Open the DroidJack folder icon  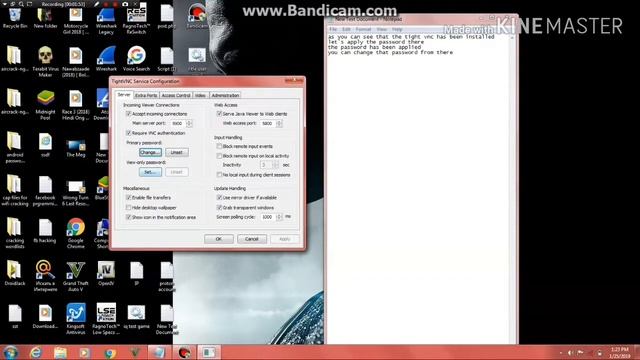point(15,273)
